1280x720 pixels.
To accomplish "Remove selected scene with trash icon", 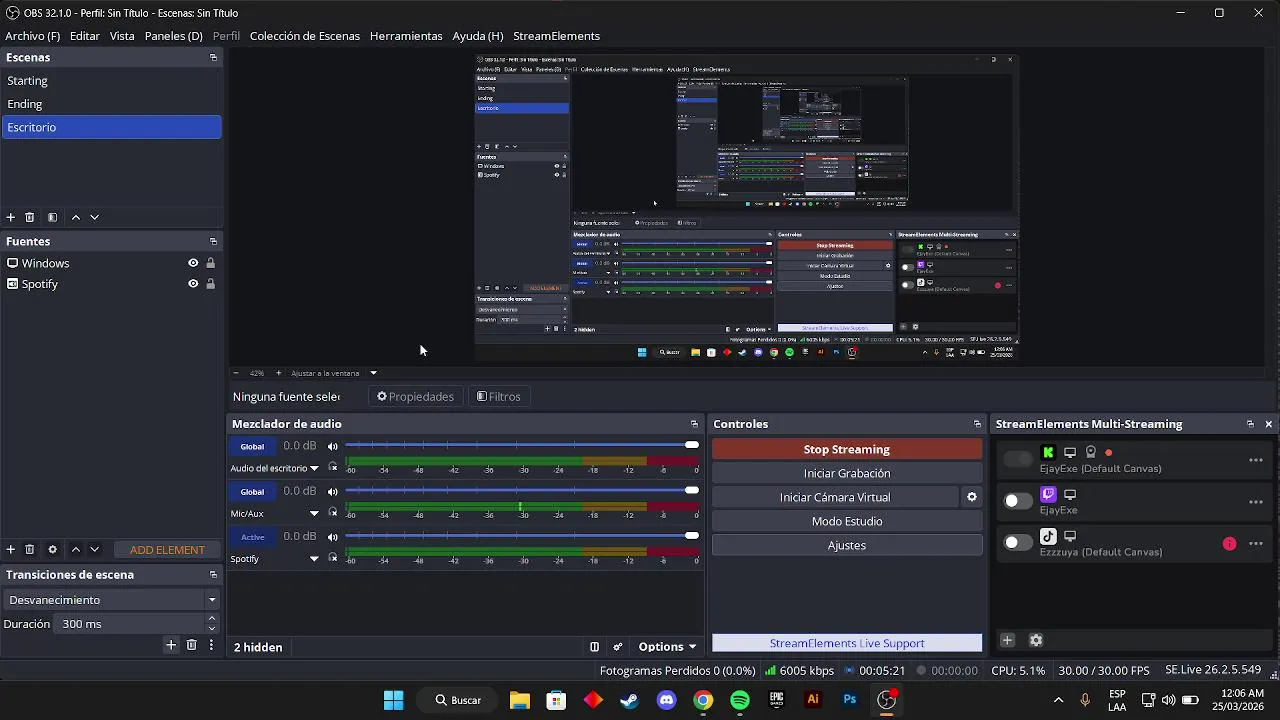I will 30,217.
